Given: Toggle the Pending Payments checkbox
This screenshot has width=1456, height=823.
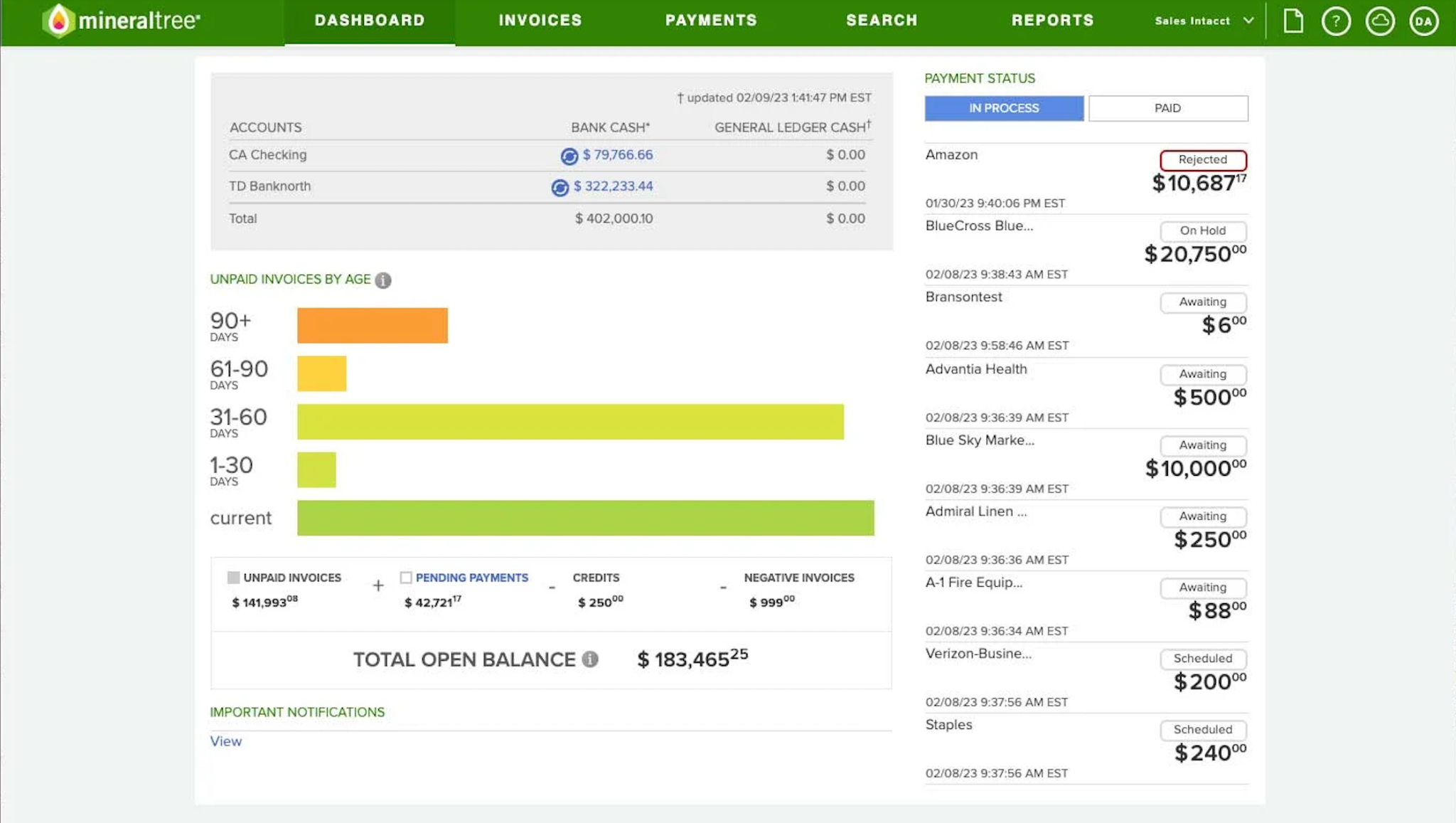Looking at the screenshot, I should [406, 578].
